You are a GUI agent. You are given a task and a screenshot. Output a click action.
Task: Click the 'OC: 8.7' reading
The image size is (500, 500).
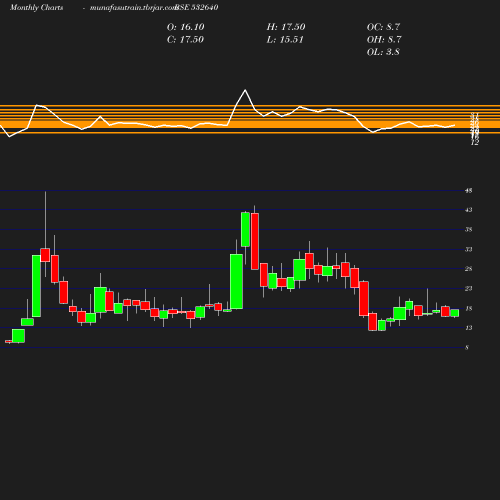point(384,27)
